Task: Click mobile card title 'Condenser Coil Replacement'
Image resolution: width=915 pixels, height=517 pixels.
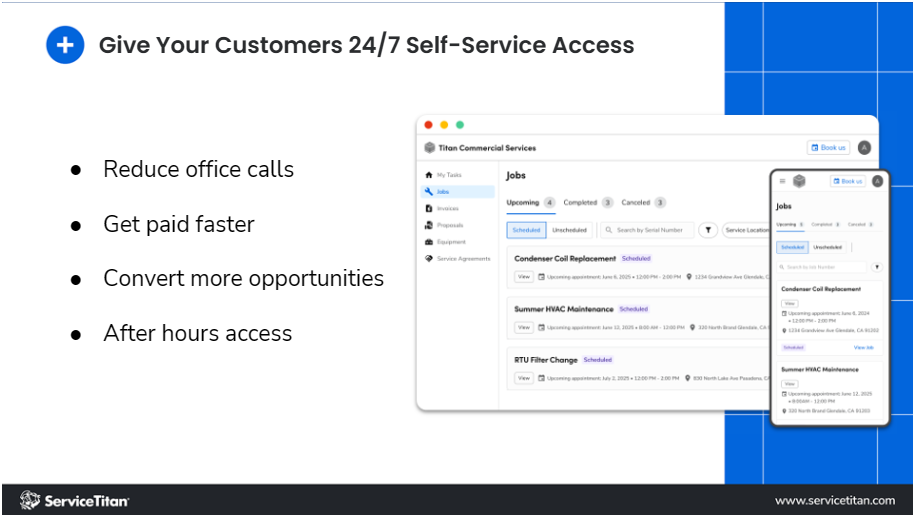Action: (x=821, y=289)
